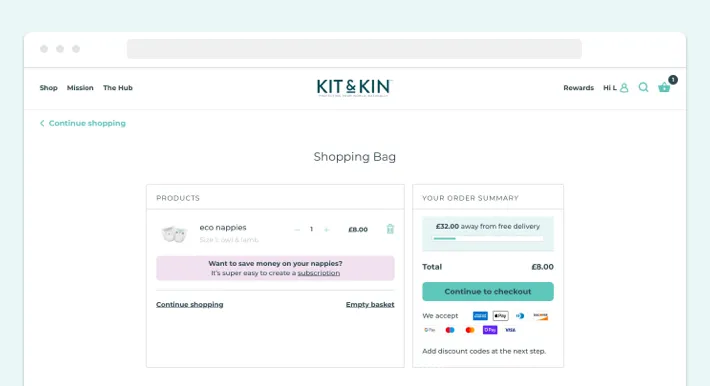Click the Kit & Kin logo
This screenshot has height=386, width=710.
tap(355, 87)
